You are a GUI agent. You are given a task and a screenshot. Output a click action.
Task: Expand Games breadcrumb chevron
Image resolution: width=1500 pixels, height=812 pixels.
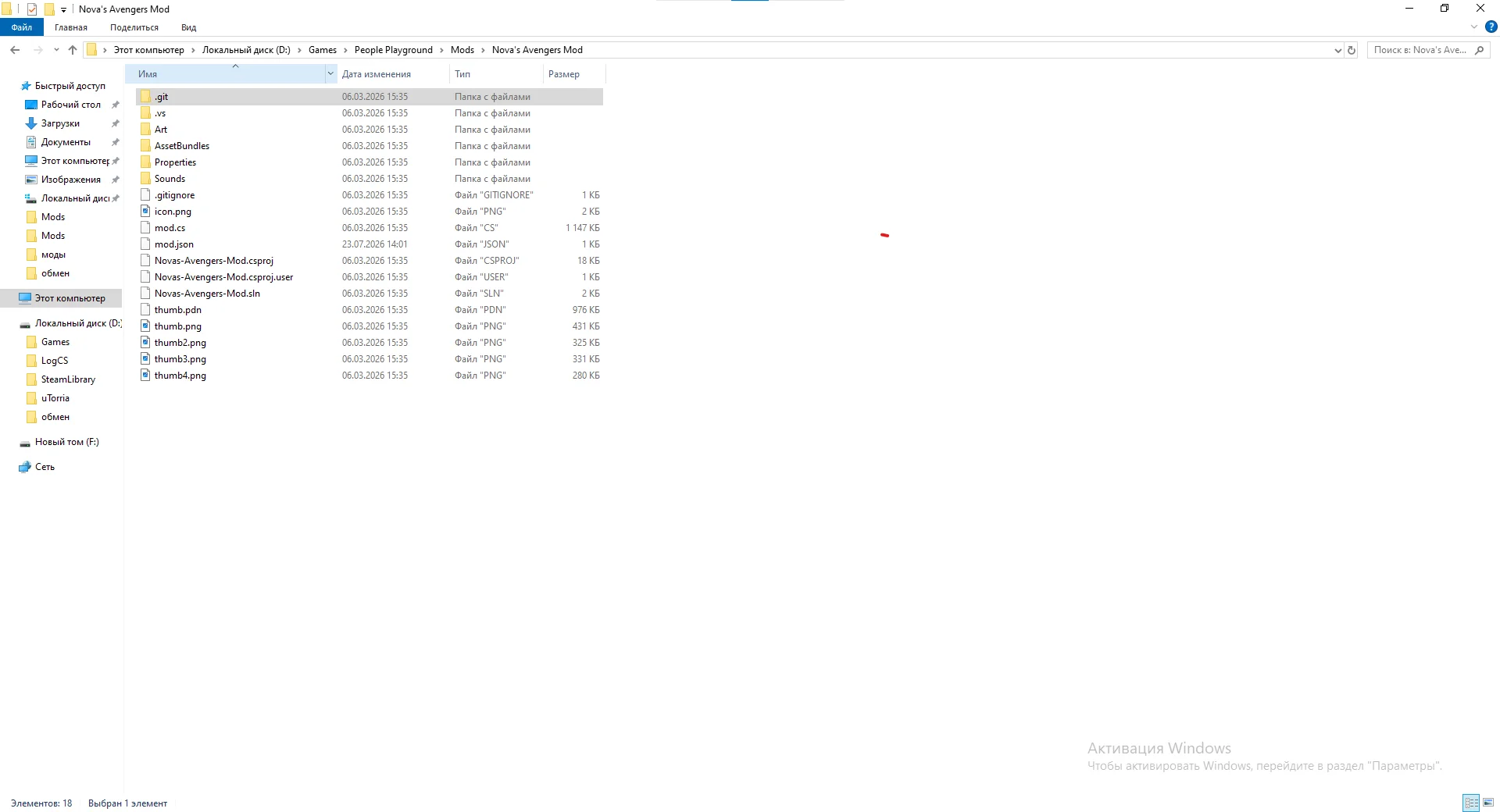pos(345,50)
